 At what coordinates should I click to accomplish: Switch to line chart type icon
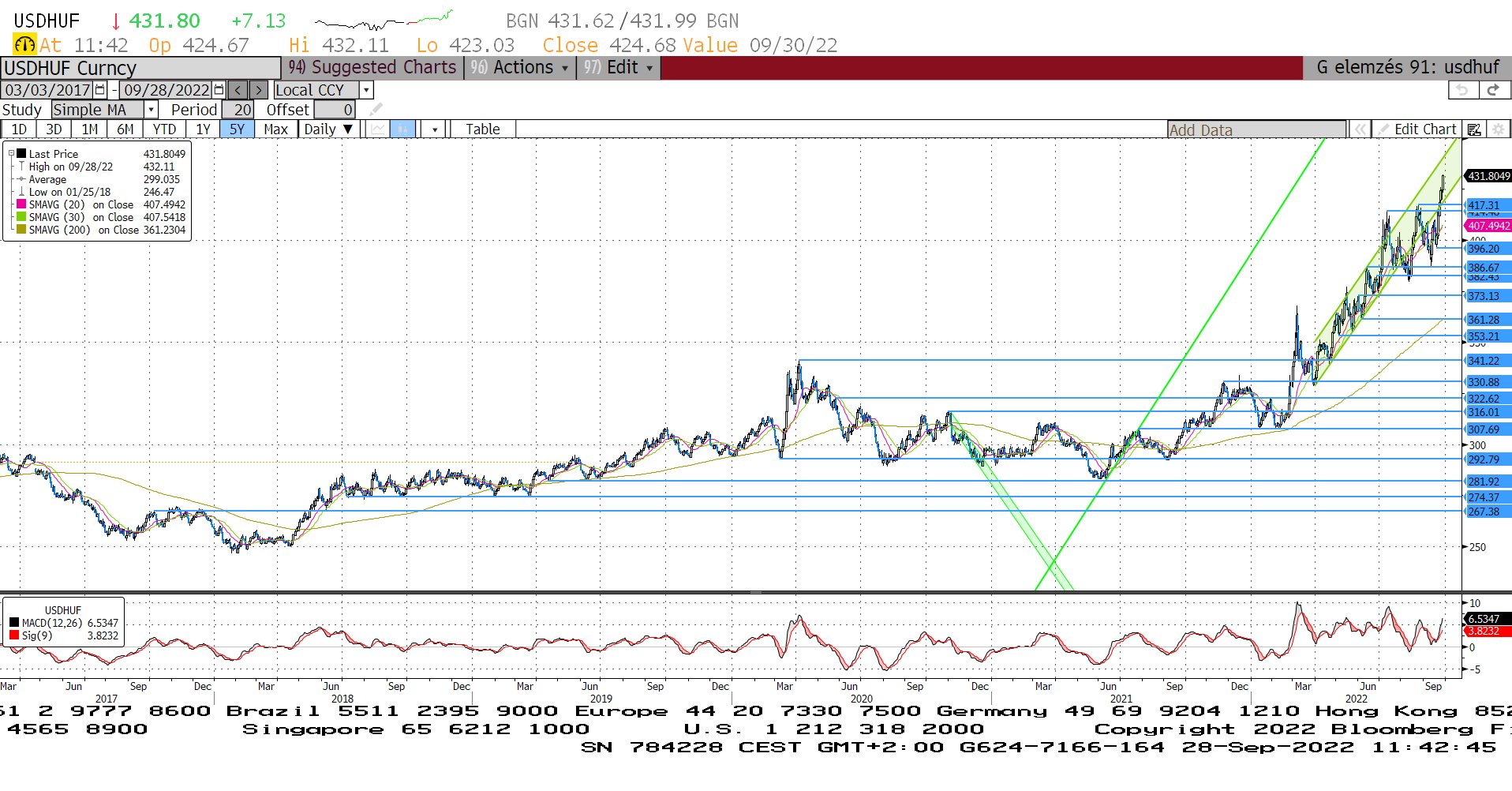coord(379,129)
